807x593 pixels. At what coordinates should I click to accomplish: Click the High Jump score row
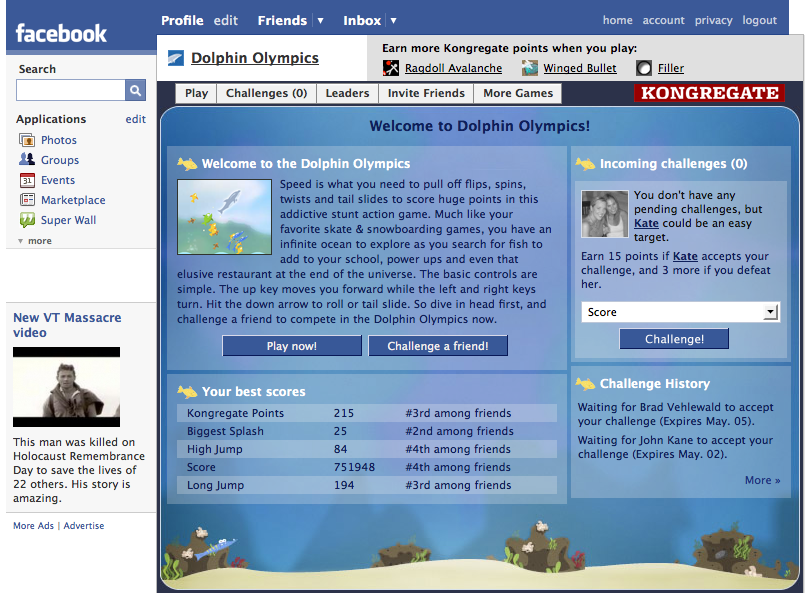(x=367, y=449)
